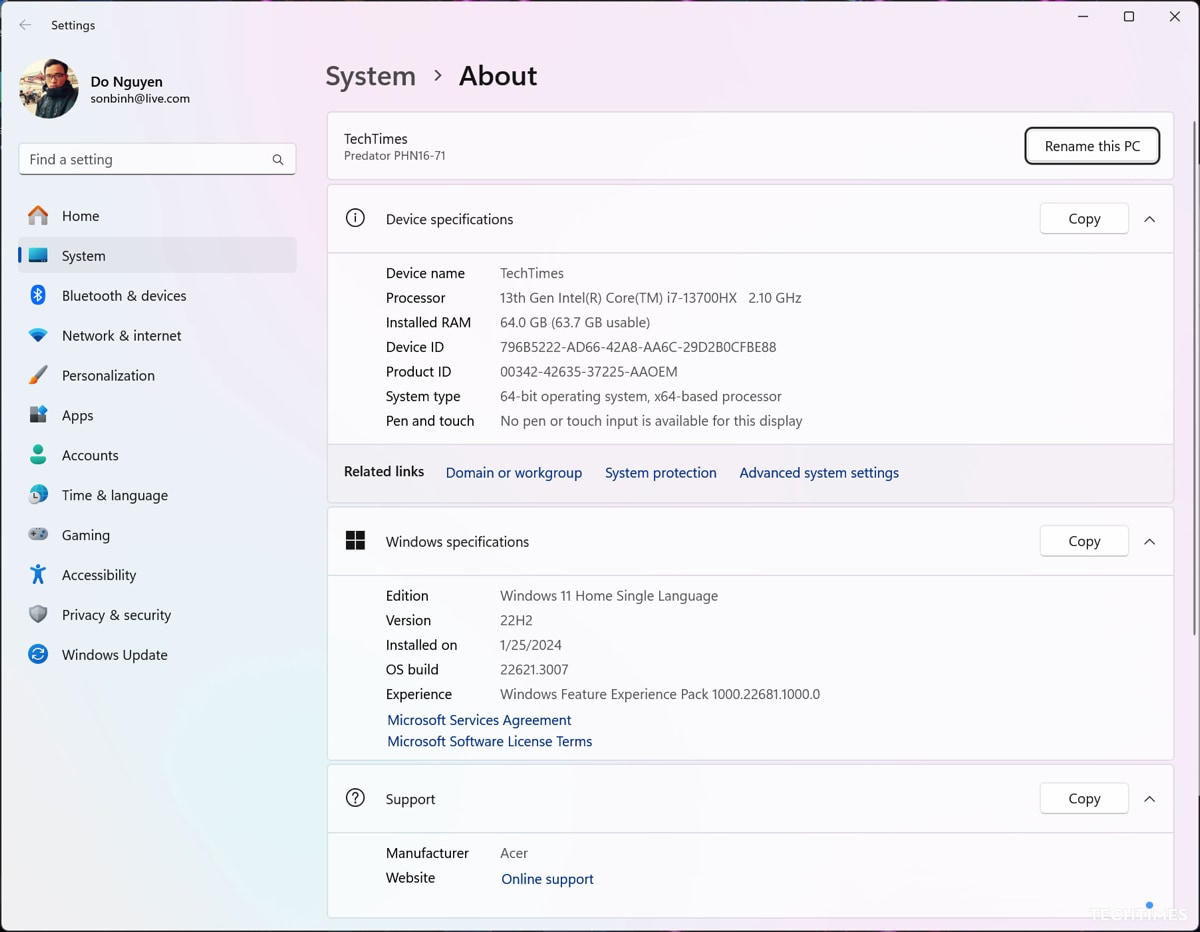1200x932 pixels.
Task: Open Advanced system settings link
Action: 819,473
